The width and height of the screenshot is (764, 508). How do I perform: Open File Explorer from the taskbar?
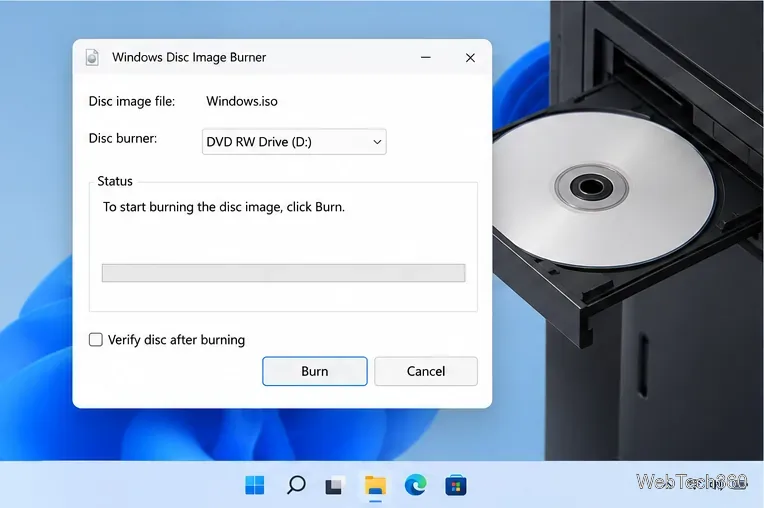click(375, 486)
